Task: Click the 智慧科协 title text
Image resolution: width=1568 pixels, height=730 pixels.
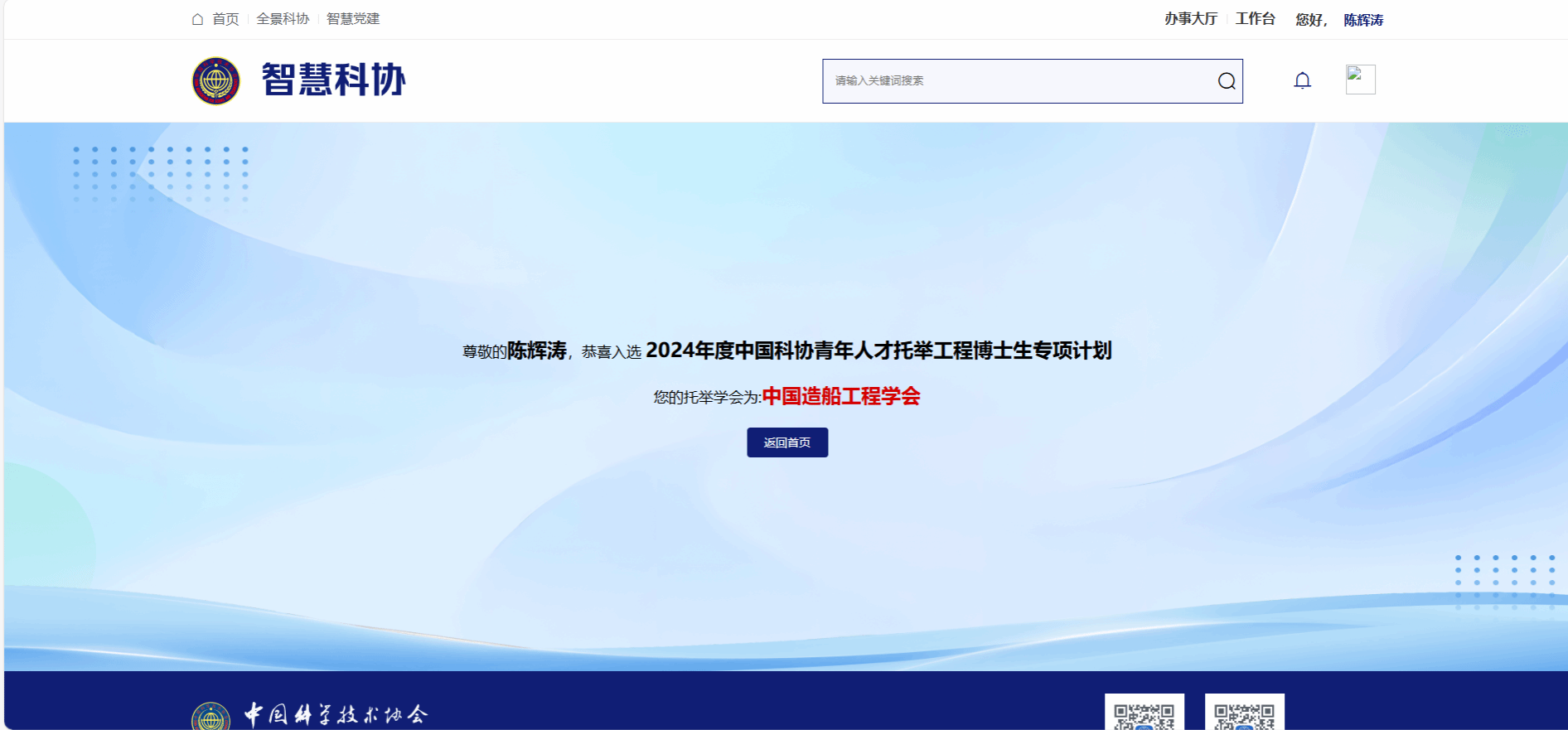Action: (334, 80)
